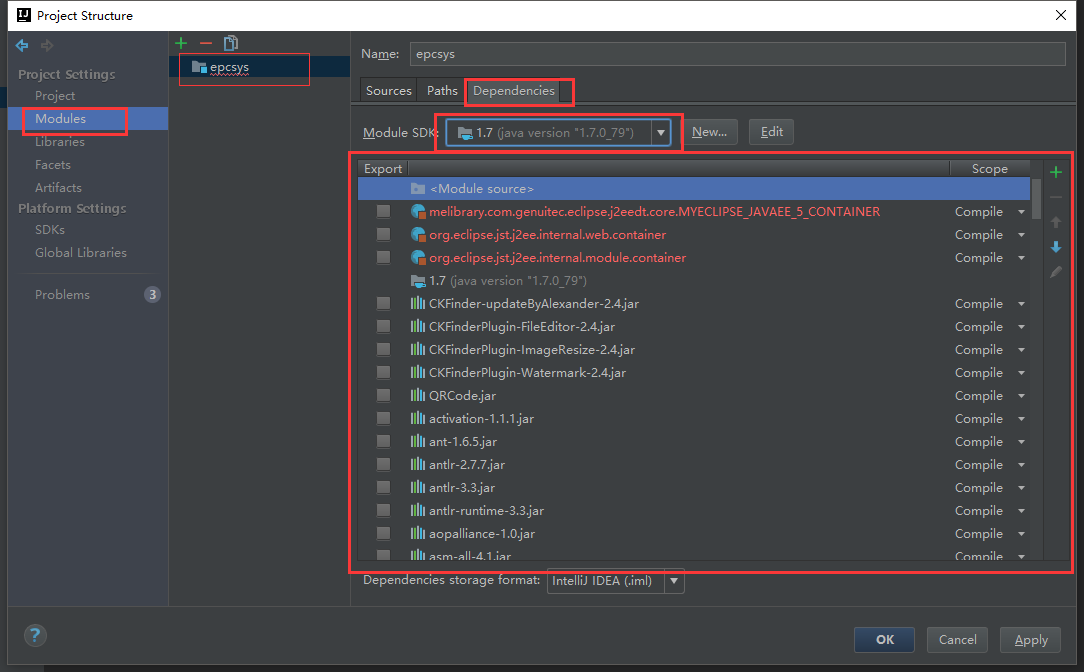This screenshot has height=672, width=1084.
Task: Add a dependency with the green plus
Action: [1056, 172]
